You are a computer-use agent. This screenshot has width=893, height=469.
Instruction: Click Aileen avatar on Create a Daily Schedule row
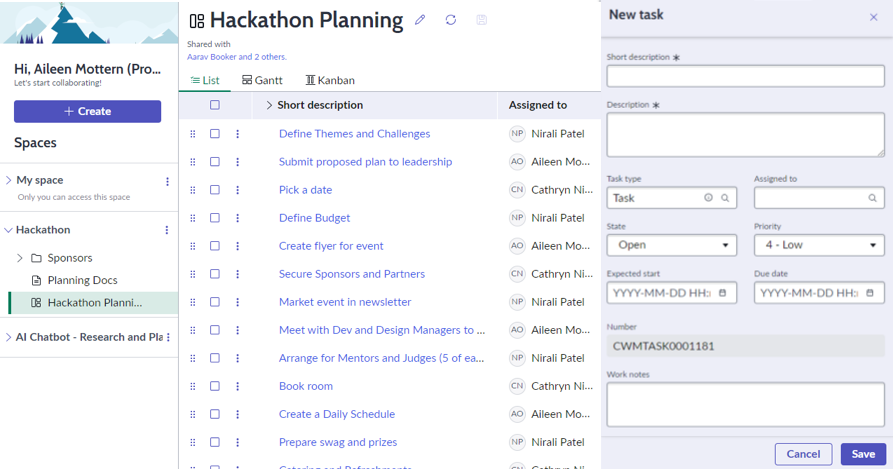point(517,414)
